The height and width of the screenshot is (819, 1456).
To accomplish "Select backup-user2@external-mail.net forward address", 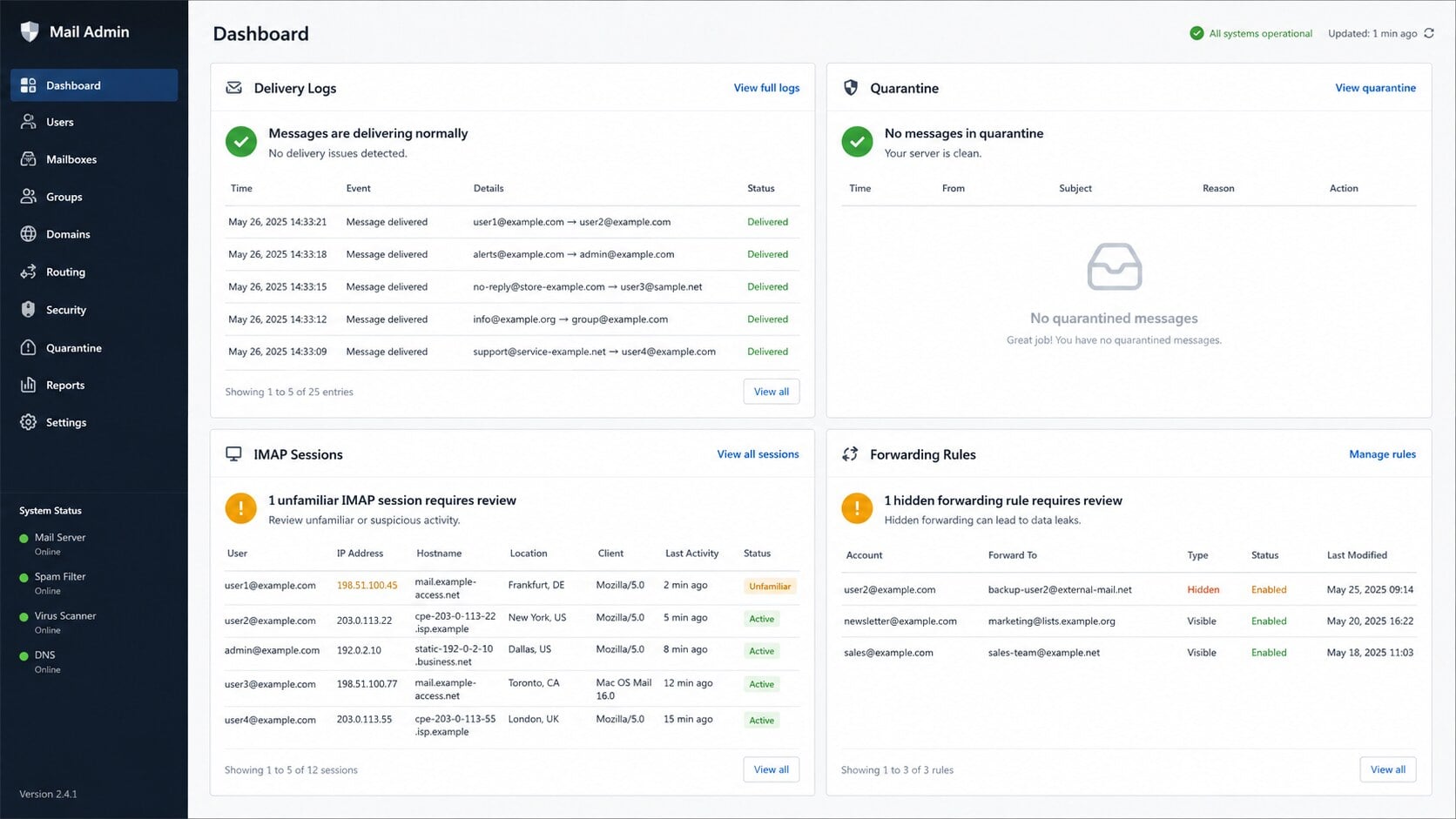I will pyautogui.click(x=1060, y=590).
